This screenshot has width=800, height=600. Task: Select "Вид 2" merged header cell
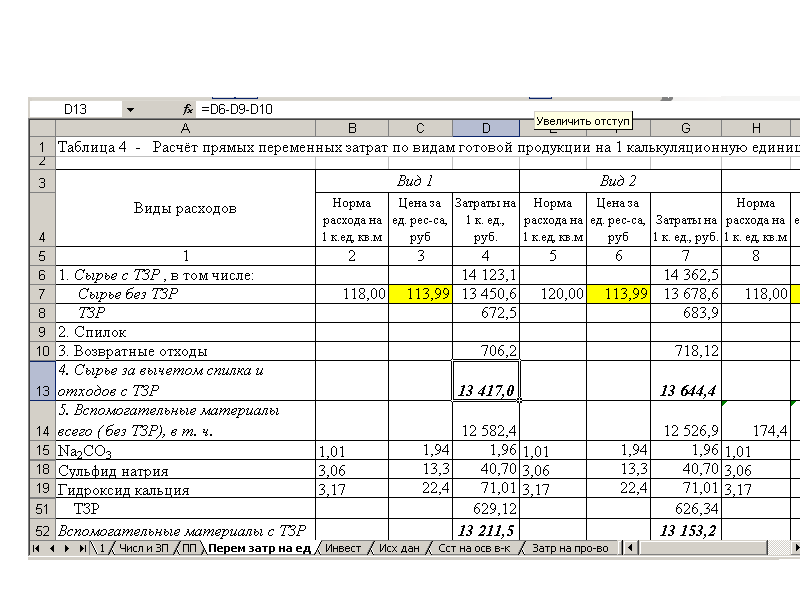coord(620,181)
